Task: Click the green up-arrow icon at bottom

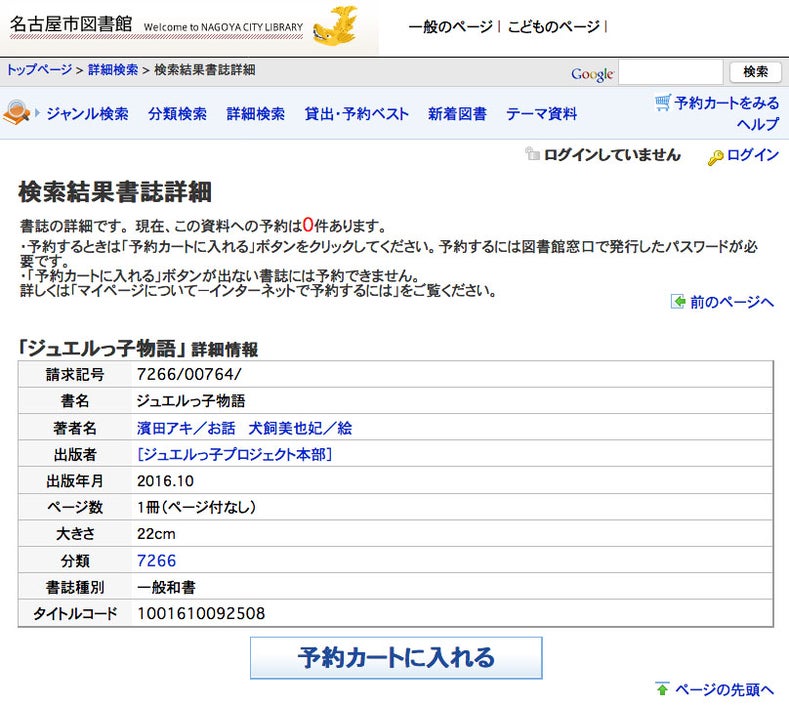Action: (x=662, y=689)
